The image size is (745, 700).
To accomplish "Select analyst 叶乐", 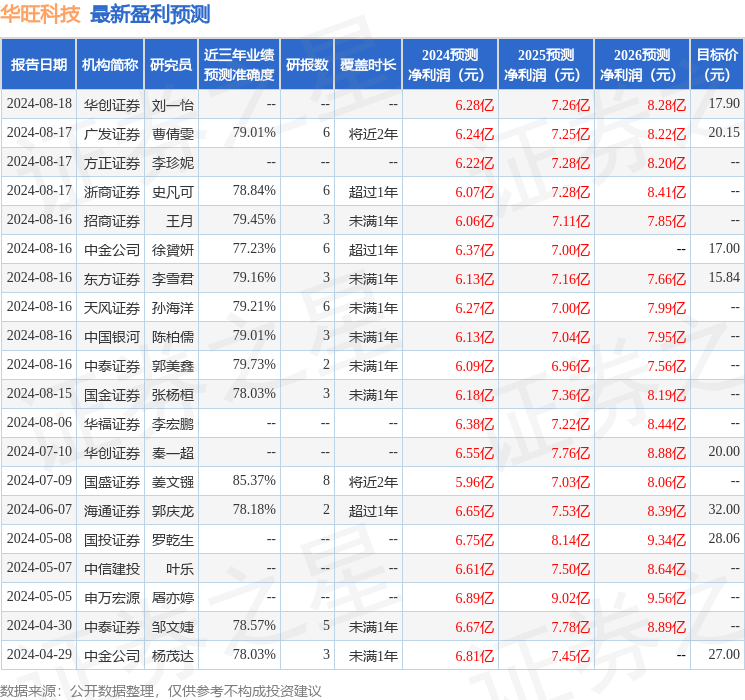I will pyautogui.click(x=180, y=569).
